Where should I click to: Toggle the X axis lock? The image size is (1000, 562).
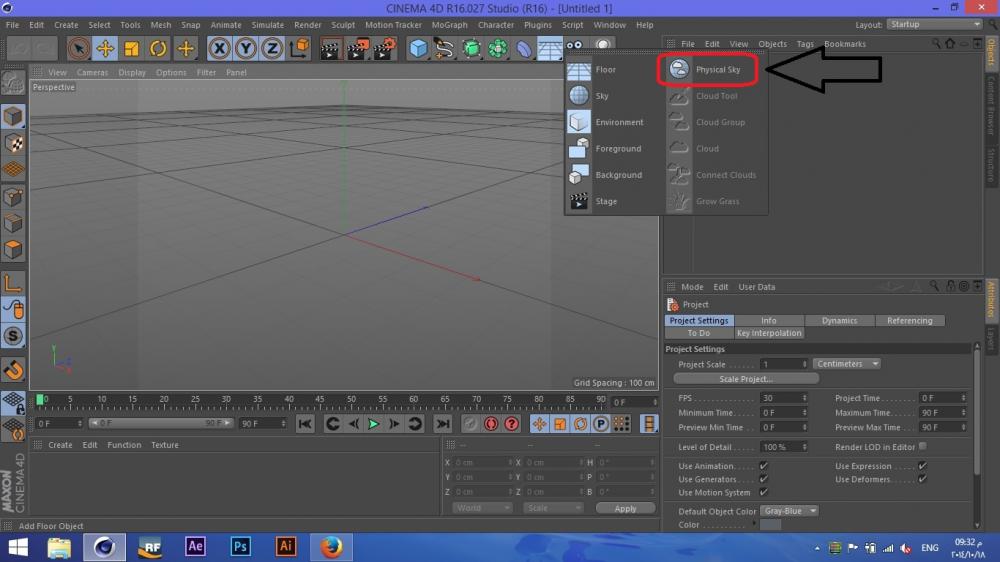[x=219, y=48]
